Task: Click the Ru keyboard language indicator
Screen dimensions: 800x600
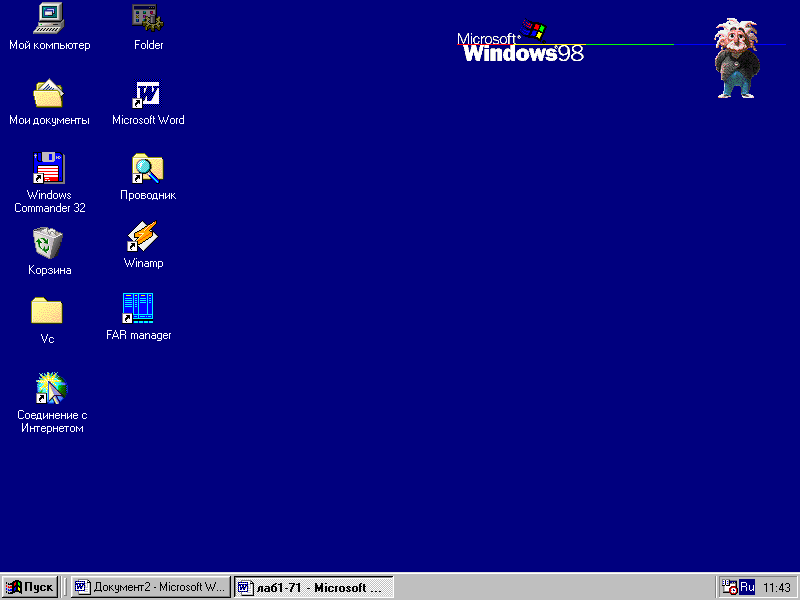Action: (747, 587)
